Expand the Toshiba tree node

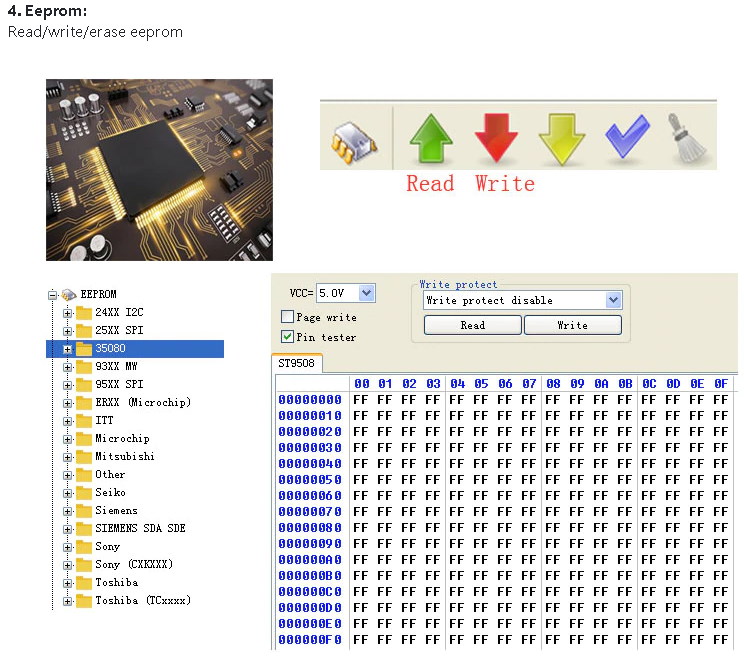coord(67,583)
